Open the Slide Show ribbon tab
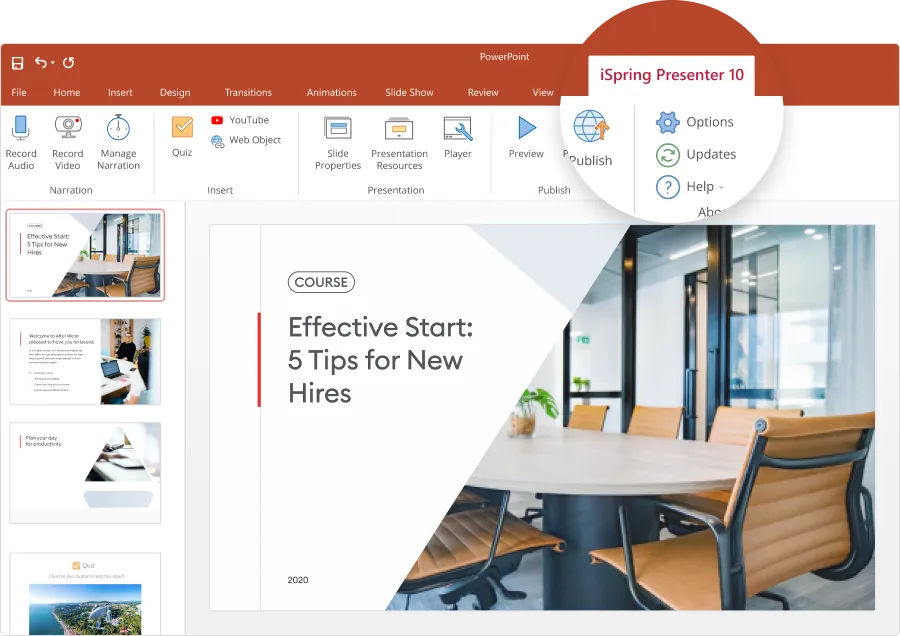The width and height of the screenshot is (900, 636). click(x=409, y=92)
